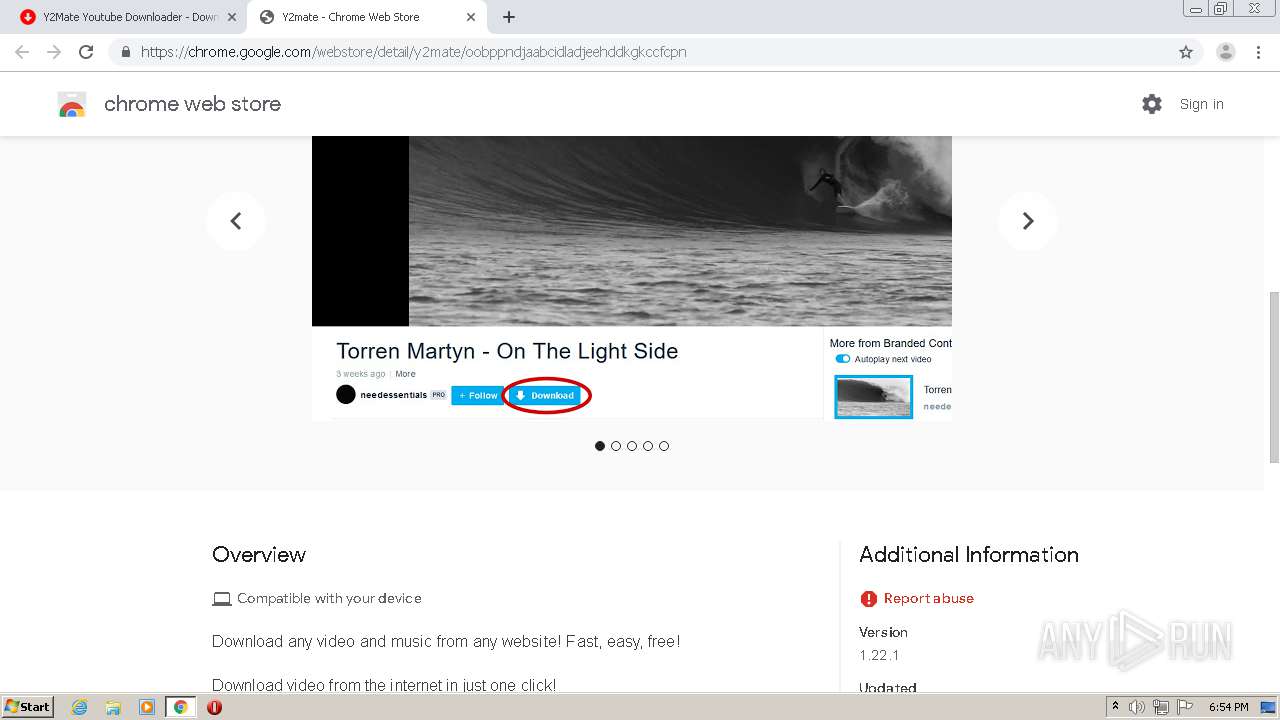1280x720 pixels.
Task: Click the needessentials channel name
Action: pos(393,395)
